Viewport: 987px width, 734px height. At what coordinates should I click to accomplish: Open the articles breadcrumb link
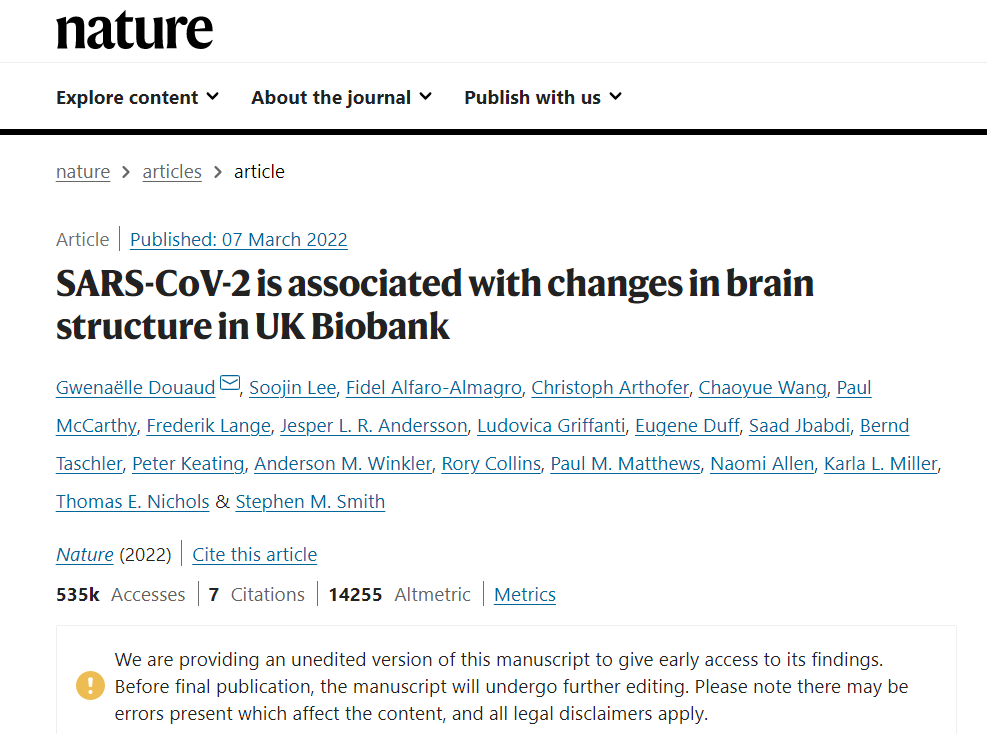[x=172, y=172]
